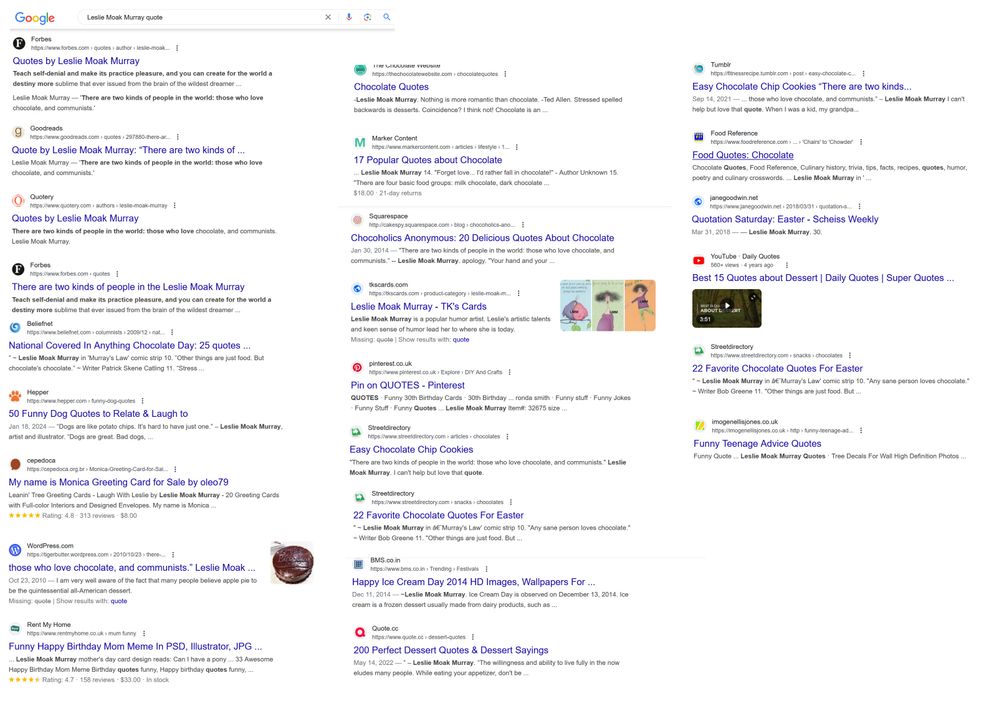Image resolution: width=999 pixels, height=724 pixels.
Task: Click the TK's Cards illustration thumbnail
Action: 608,305
